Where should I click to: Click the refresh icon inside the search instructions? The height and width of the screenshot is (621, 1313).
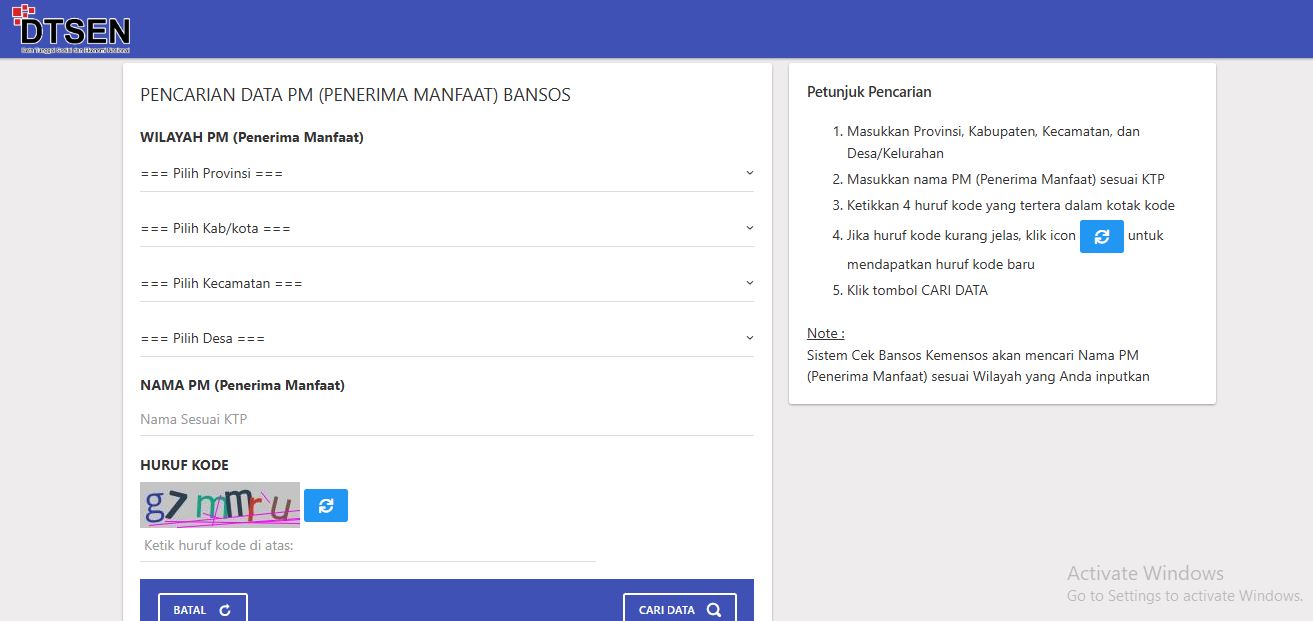[1101, 237]
